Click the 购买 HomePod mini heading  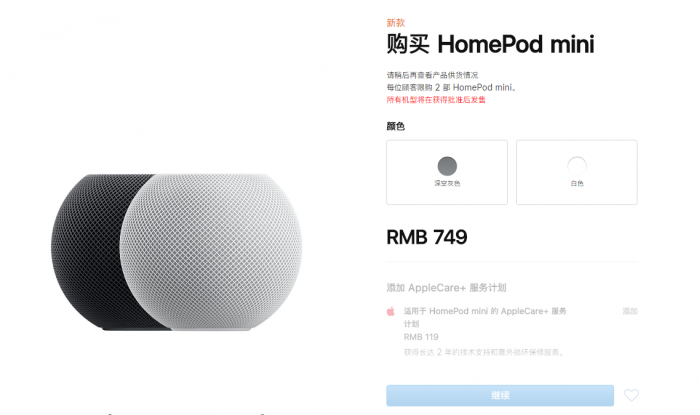tap(490, 44)
